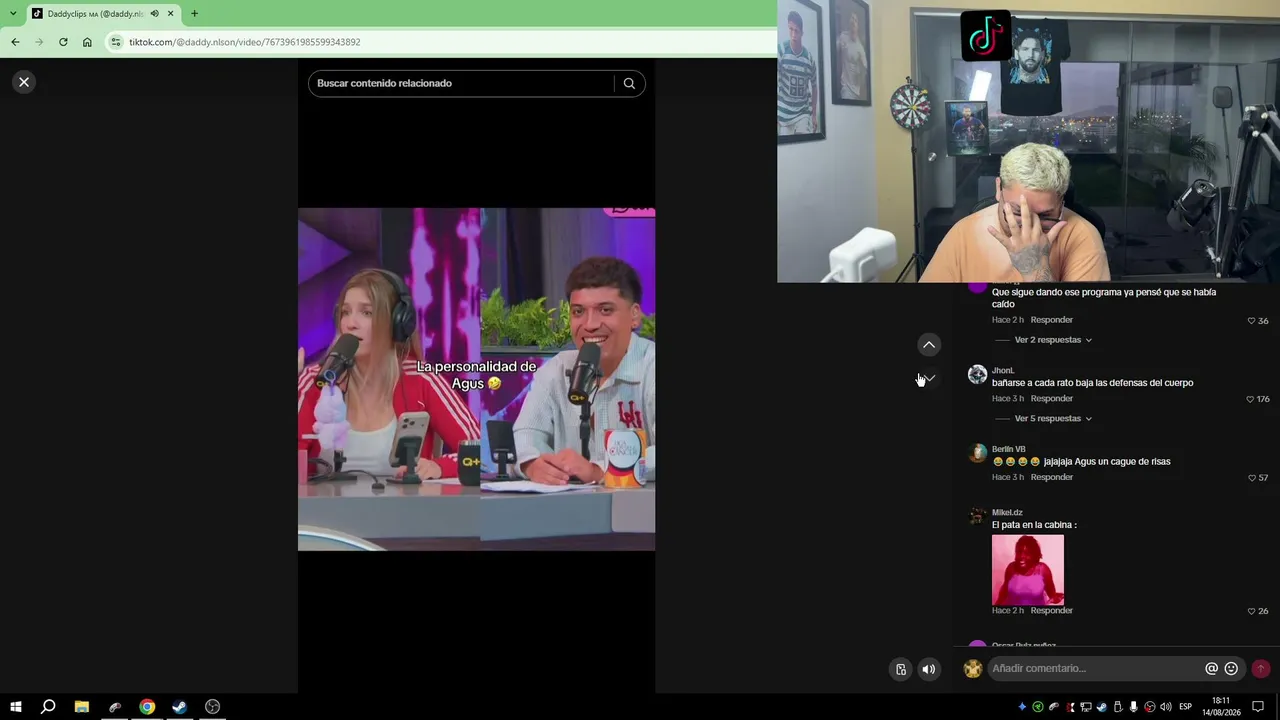1280x720 pixels.
Task: Open the Windows Start menu
Action: 16,707
